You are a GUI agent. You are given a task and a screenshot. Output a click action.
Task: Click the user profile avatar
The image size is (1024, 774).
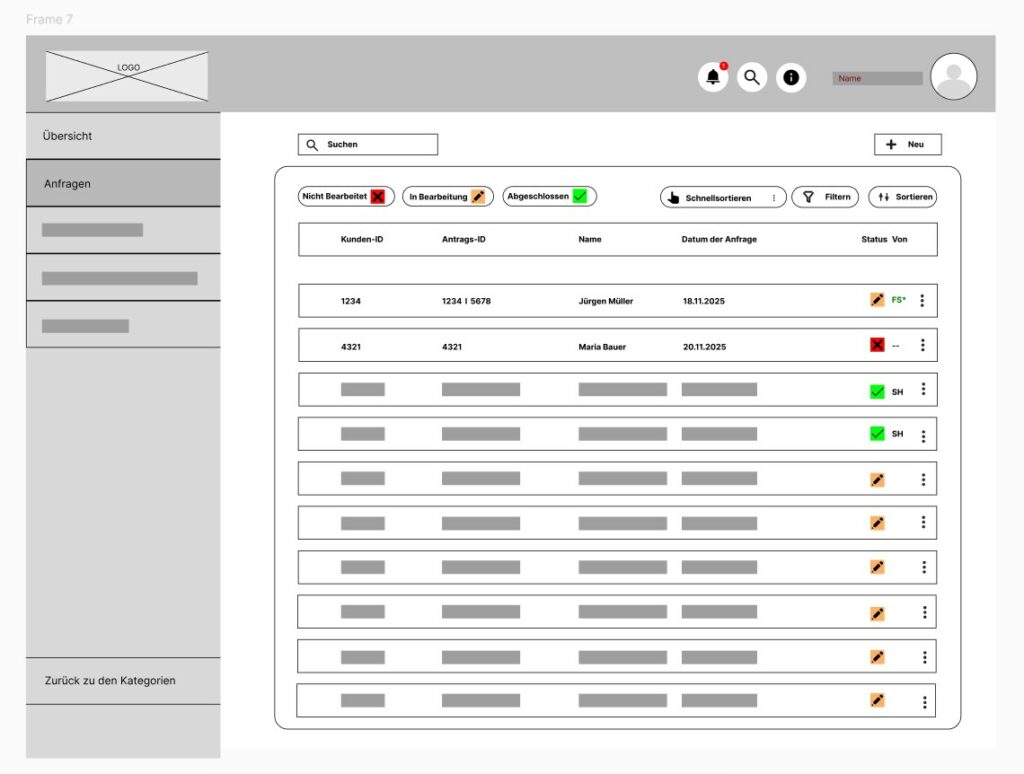pos(953,77)
